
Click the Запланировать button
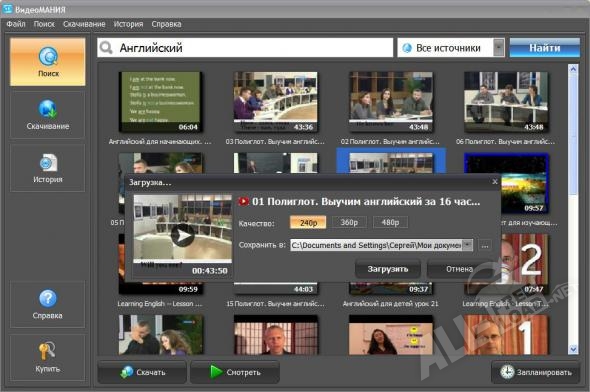click(536, 372)
